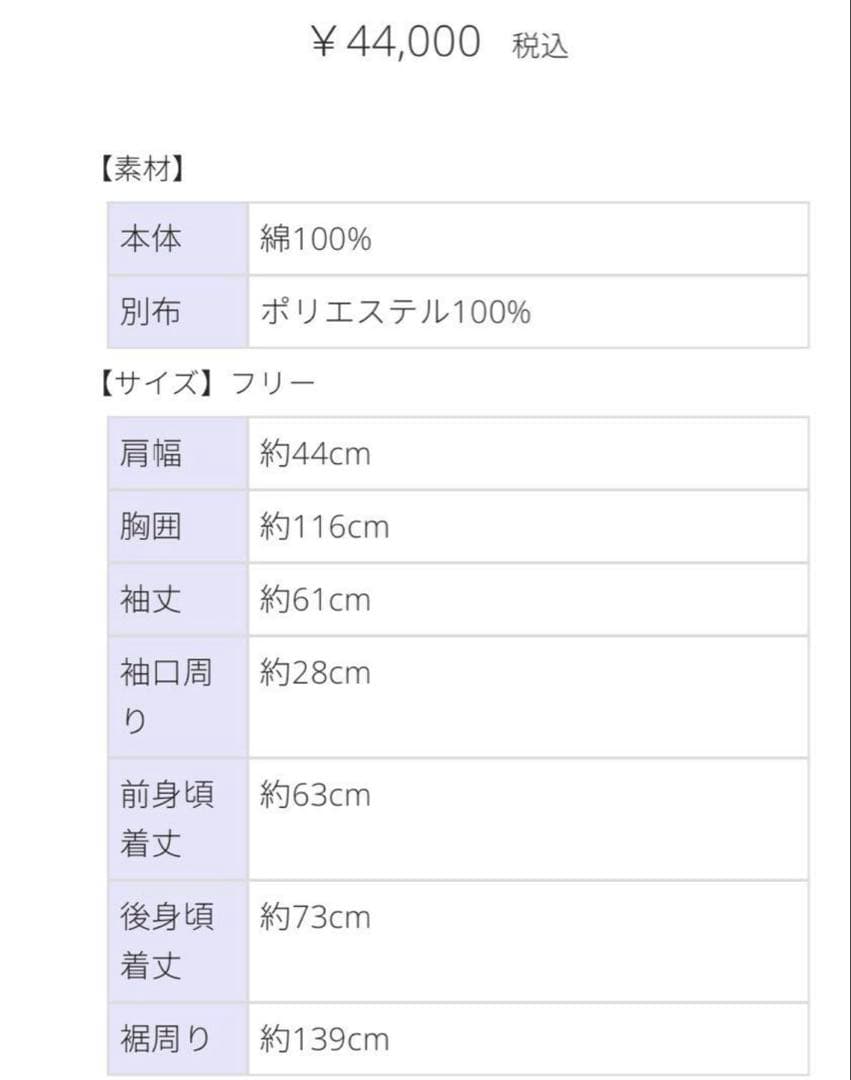Select the 約116cm chest value
This screenshot has width=851, height=1080.
(324, 527)
